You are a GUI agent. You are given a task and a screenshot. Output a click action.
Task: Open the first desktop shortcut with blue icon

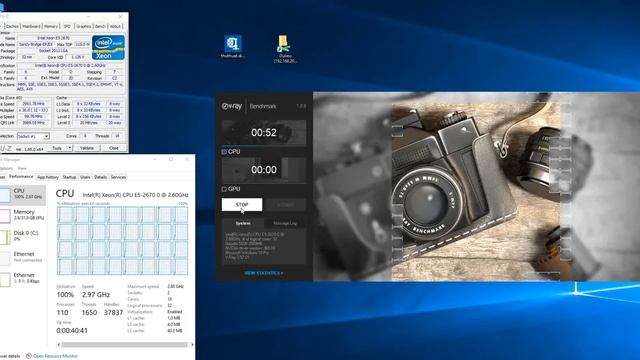[233, 47]
